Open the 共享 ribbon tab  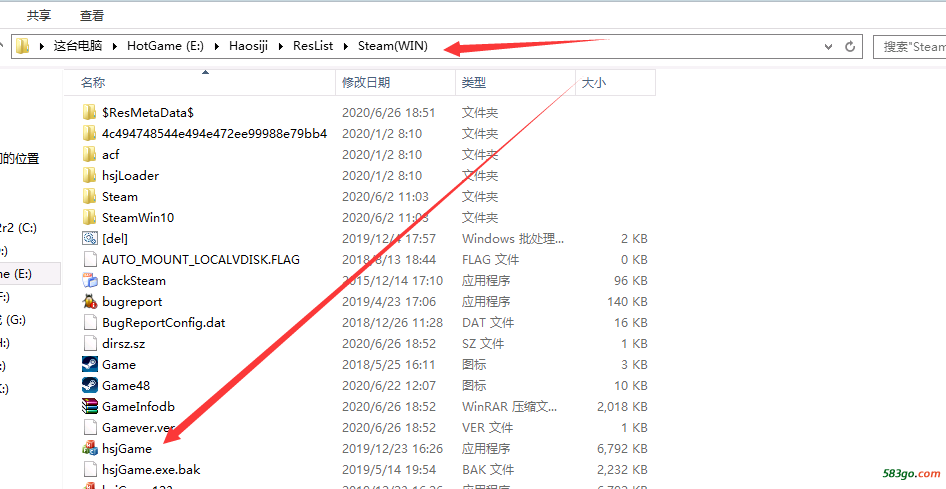tap(39, 15)
